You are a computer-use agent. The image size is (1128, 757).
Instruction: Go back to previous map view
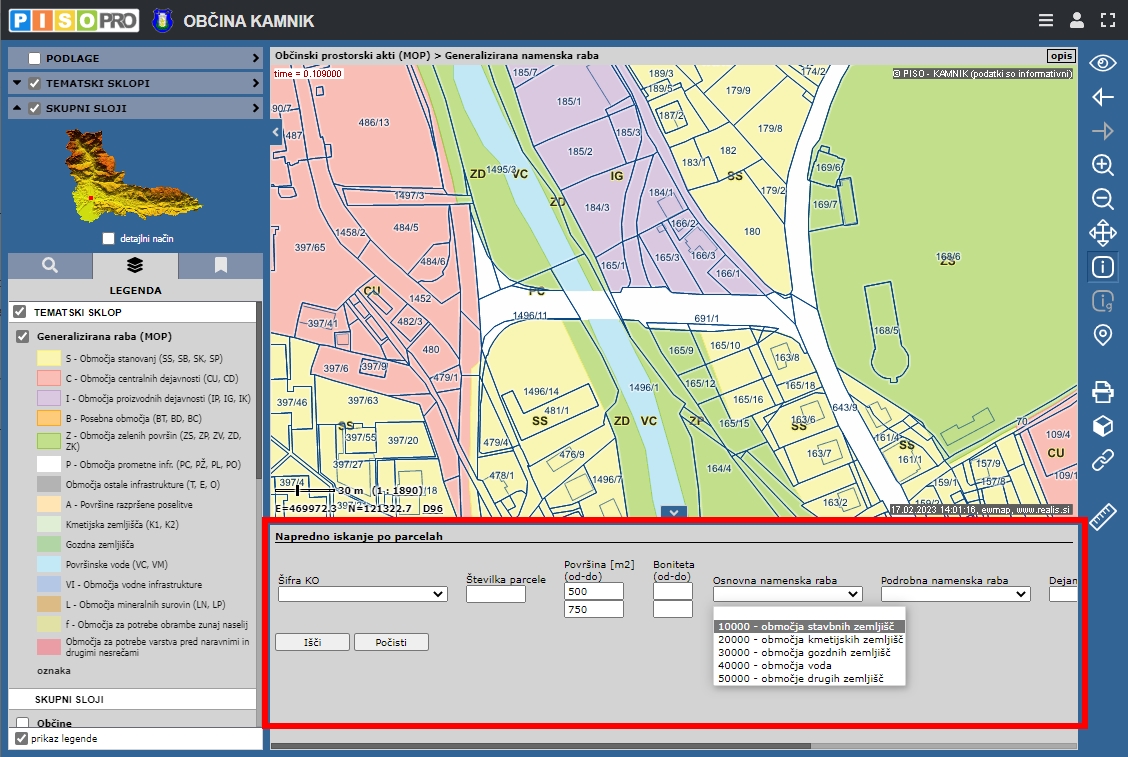(x=1102, y=97)
